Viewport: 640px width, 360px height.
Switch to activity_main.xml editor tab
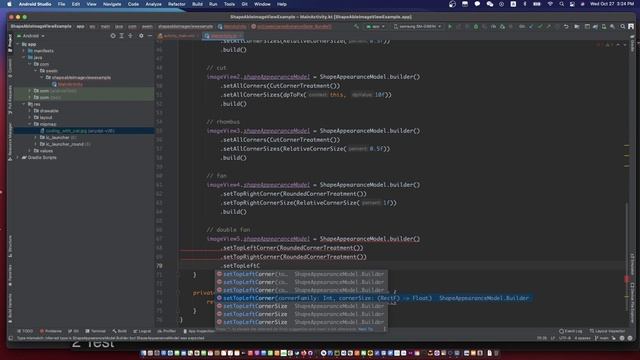[x=178, y=36]
